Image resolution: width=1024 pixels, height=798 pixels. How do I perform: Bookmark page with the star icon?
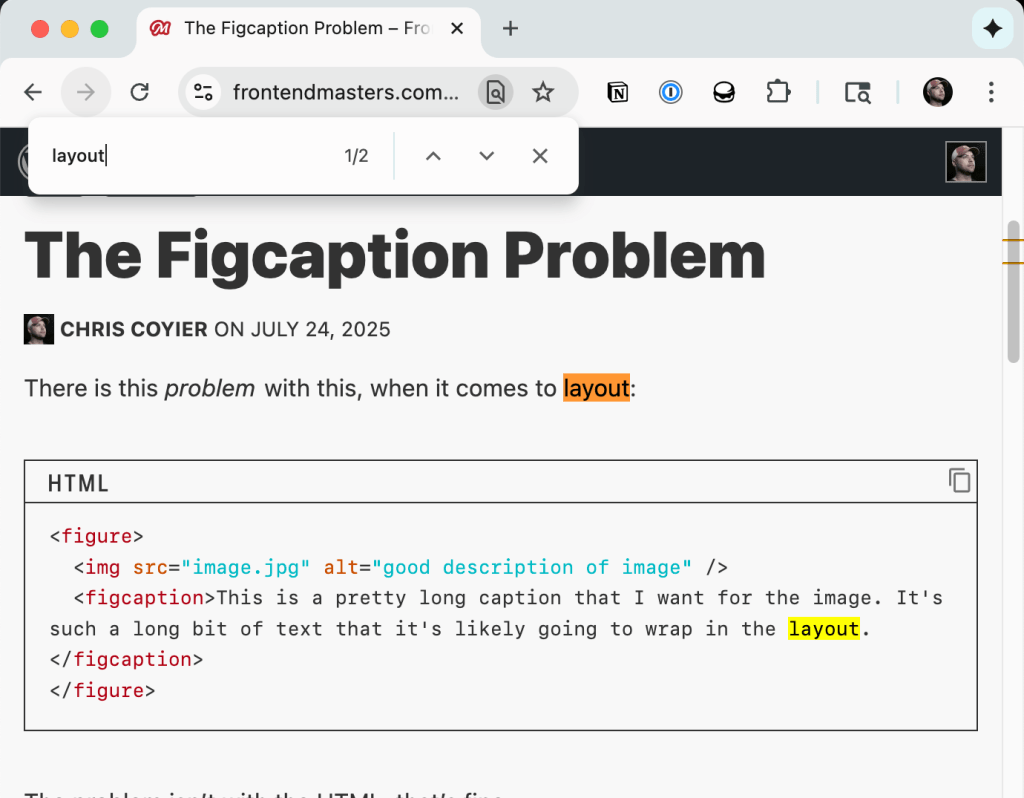(543, 93)
